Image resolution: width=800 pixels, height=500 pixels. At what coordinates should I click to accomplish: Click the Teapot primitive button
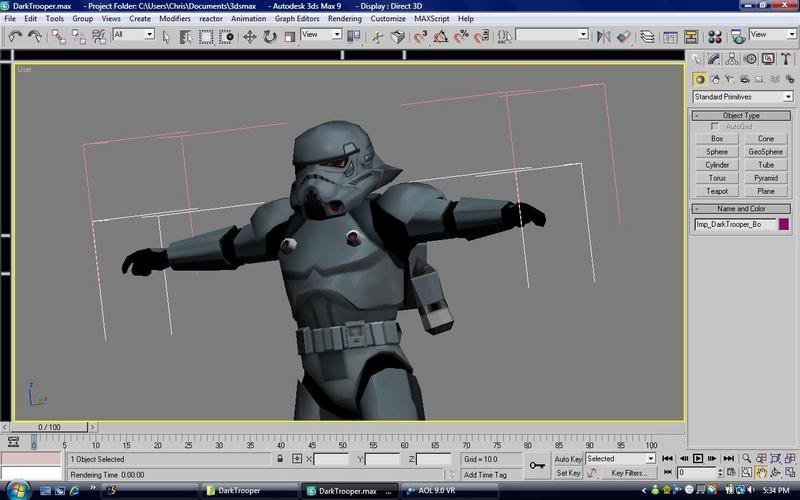coord(717,191)
